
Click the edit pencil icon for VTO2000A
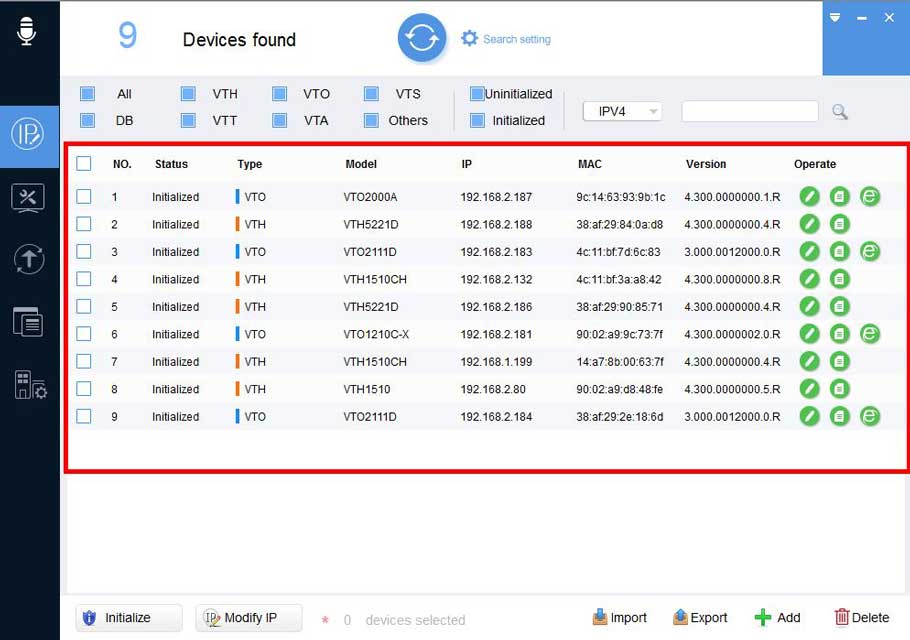(x=809, y=197)
